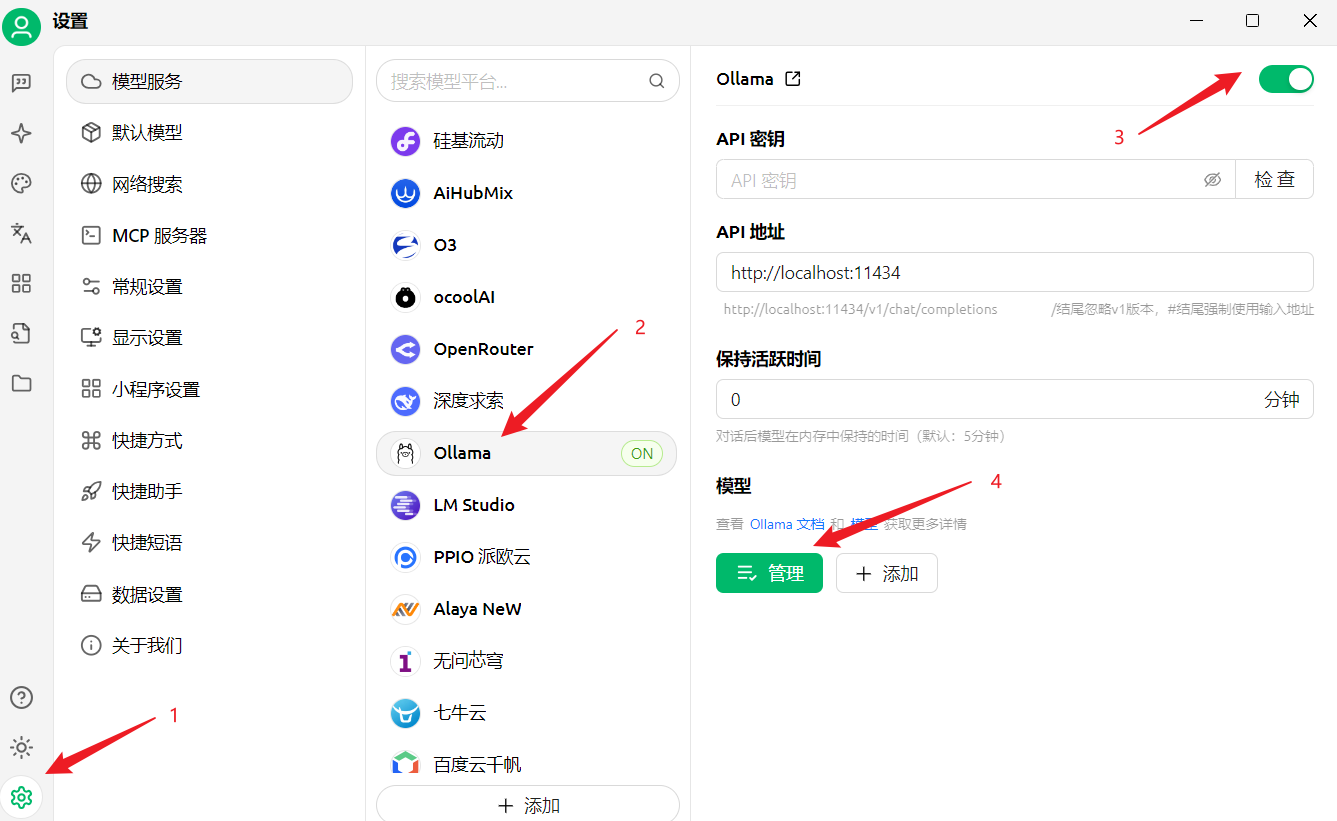Click the green 管理 models button
This screenshot has width=1337, height=821.
pyautogui.click(x=769, y=573)
